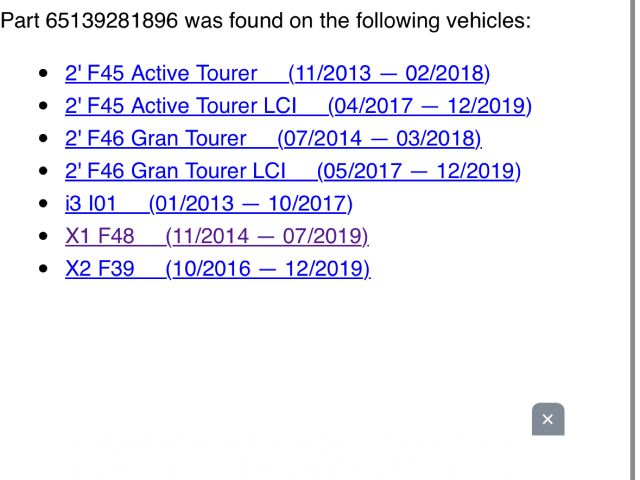Open the F45 Active Tourer LCI link
Image resolution: width=640 pixels, height=480 pixels.
pyautogui.click(x=180, y=106)
